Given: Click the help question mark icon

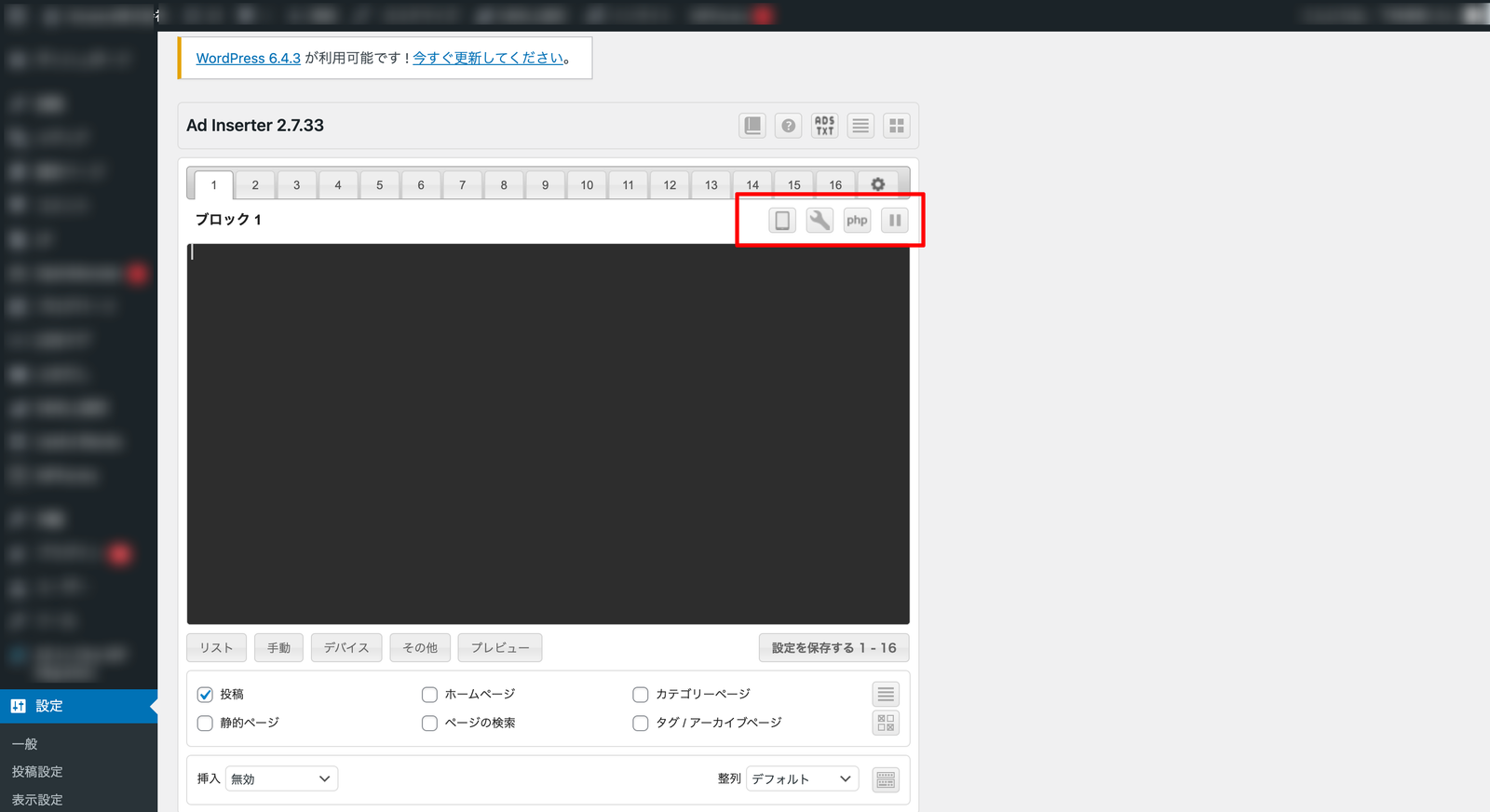Looking at the screenshot, I should (x=789, y=126).
